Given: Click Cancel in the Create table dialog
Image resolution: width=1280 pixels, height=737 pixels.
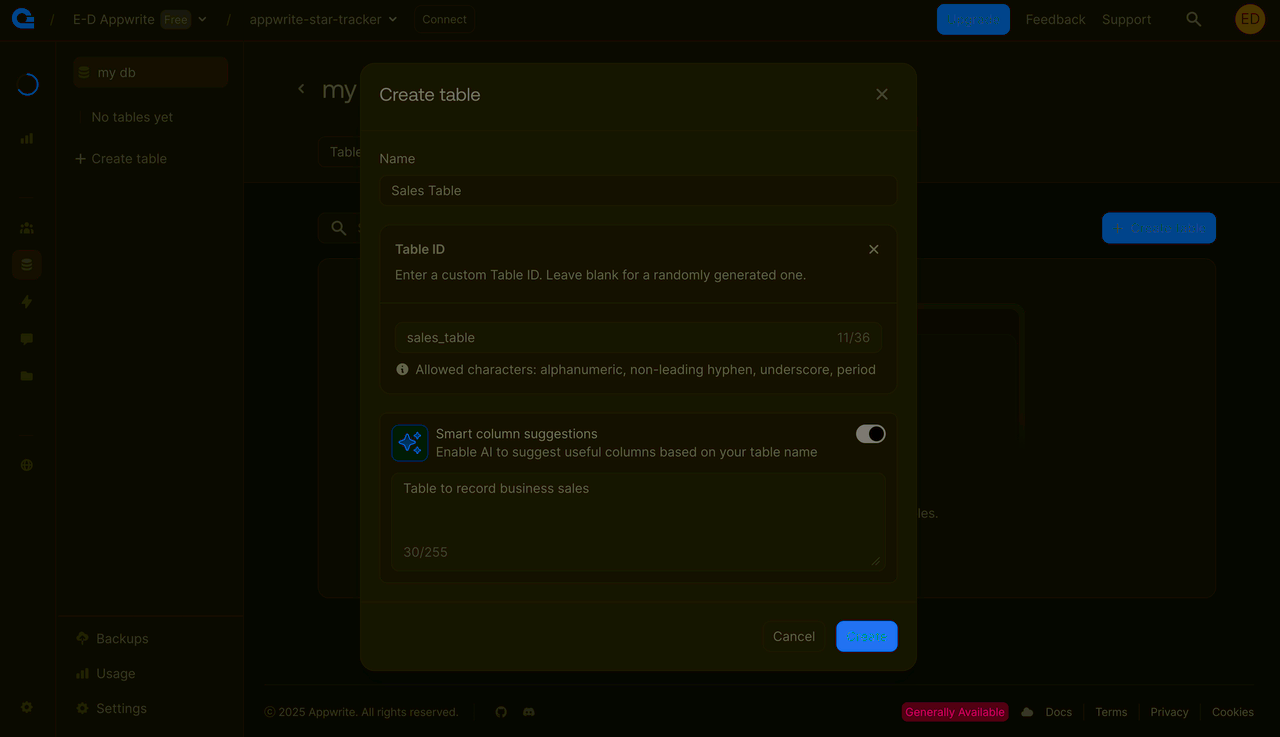Looking at the screenshot, I should (x=793, y=636).
